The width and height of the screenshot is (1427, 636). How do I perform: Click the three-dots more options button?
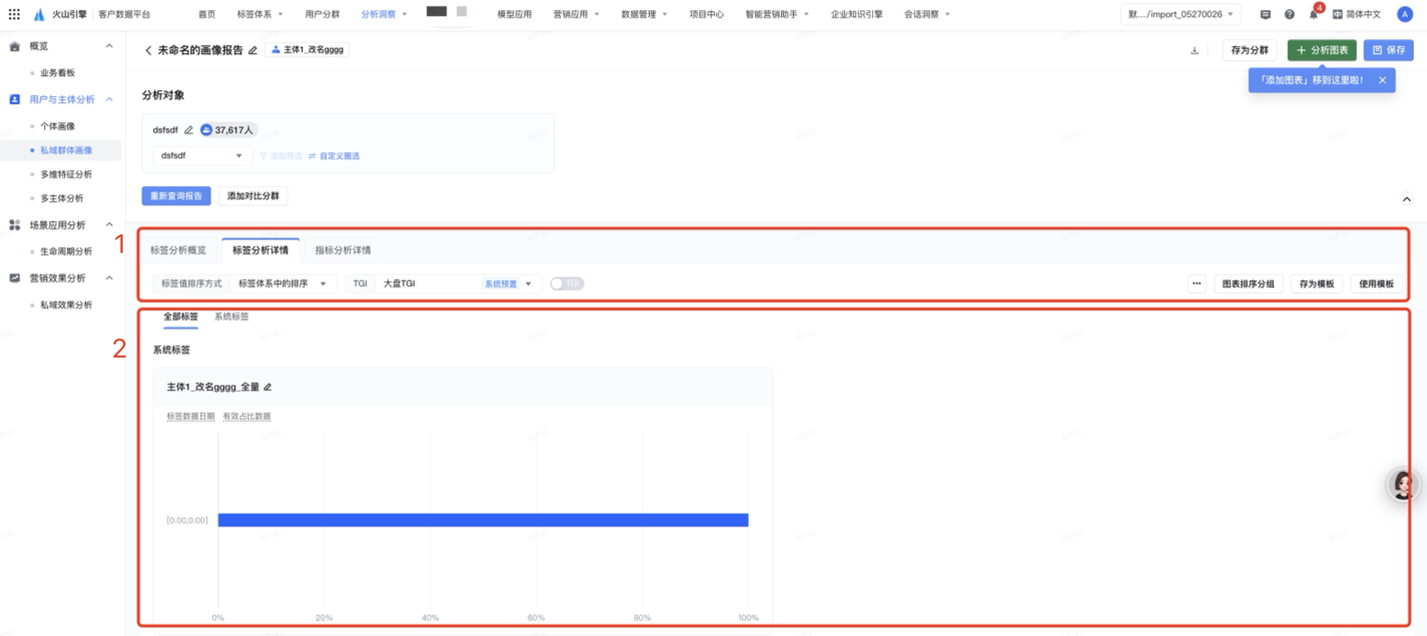[x=1196, y=284]
